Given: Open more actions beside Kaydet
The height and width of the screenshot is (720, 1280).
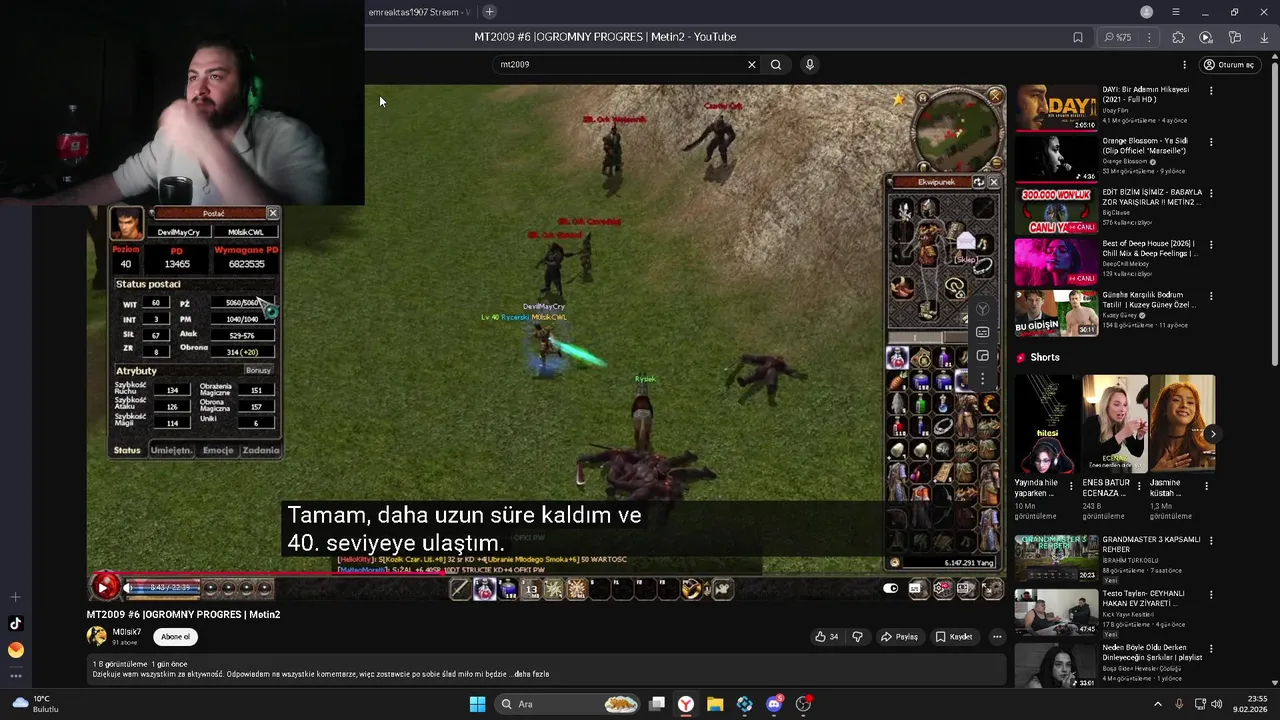Looking at the screenshot, I should tap(996, 636).
